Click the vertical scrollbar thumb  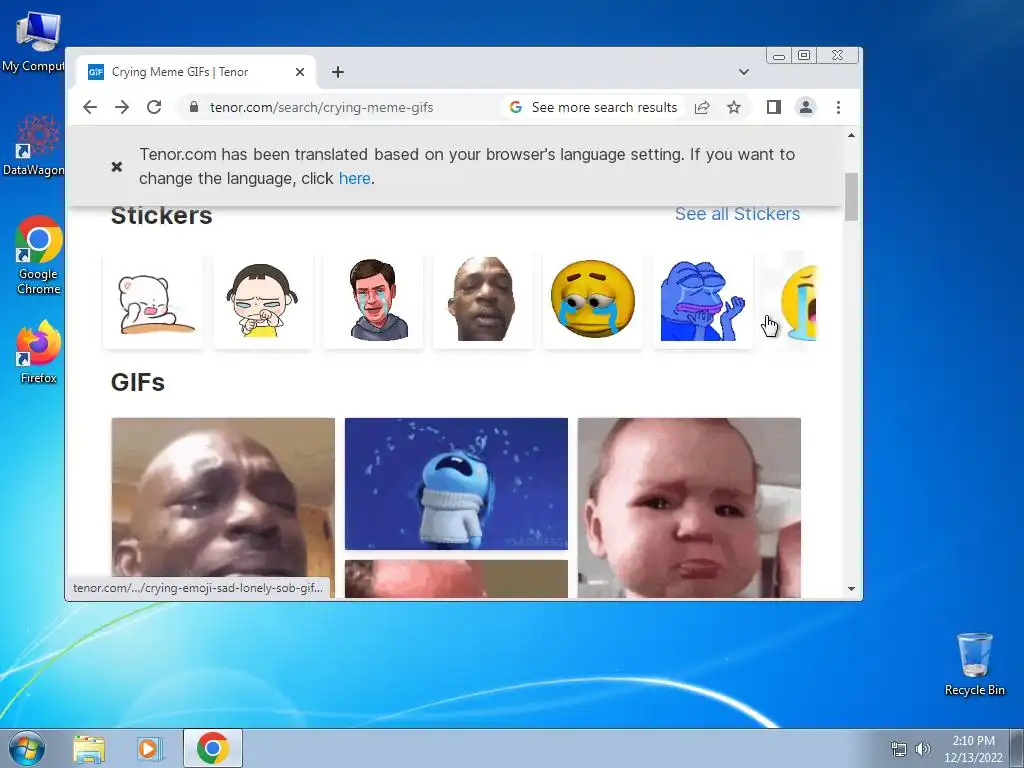tap(851, 197)
